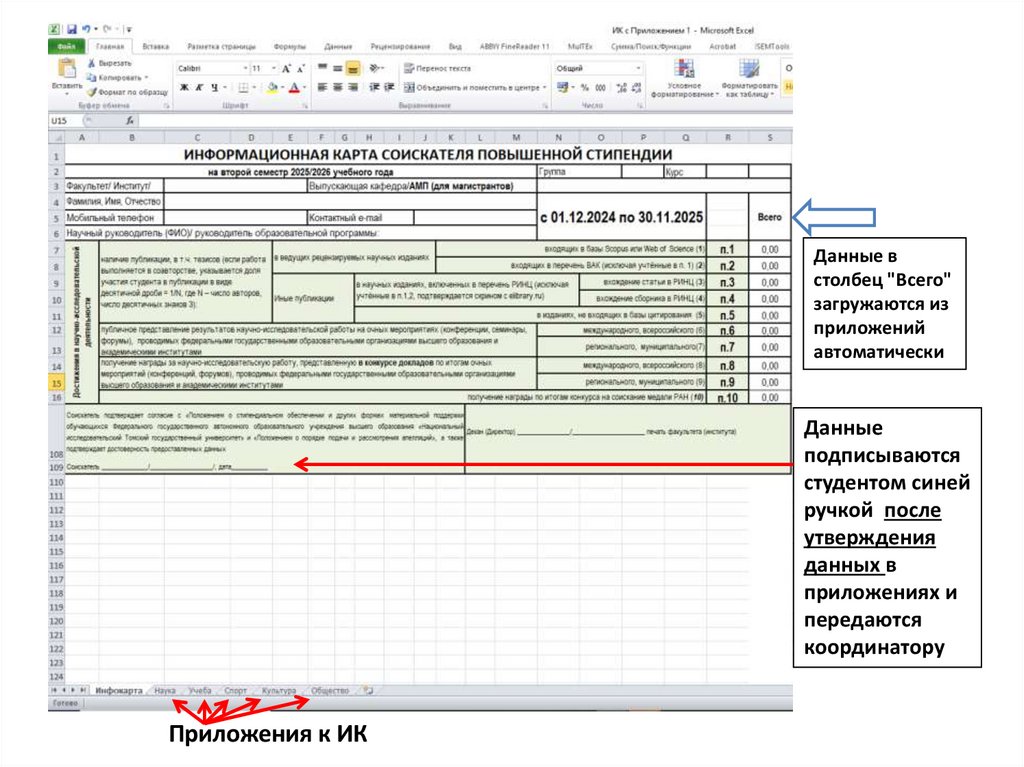
Task: Click Объединить и поместить в центре
Action: (475, 88)
